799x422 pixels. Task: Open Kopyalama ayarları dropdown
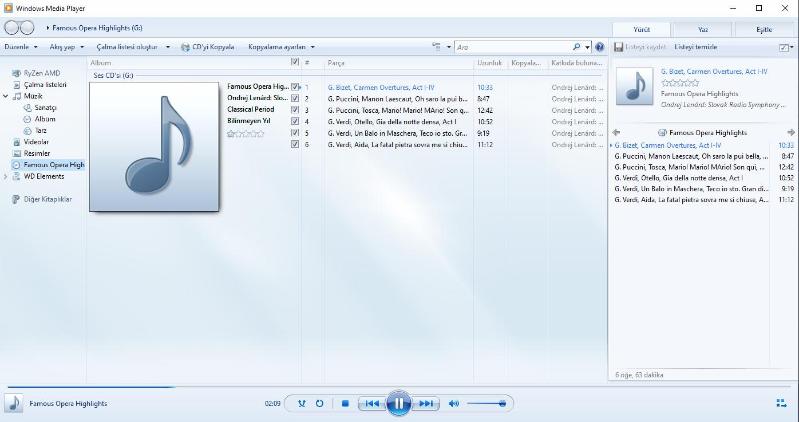click(x=281, y=47)
